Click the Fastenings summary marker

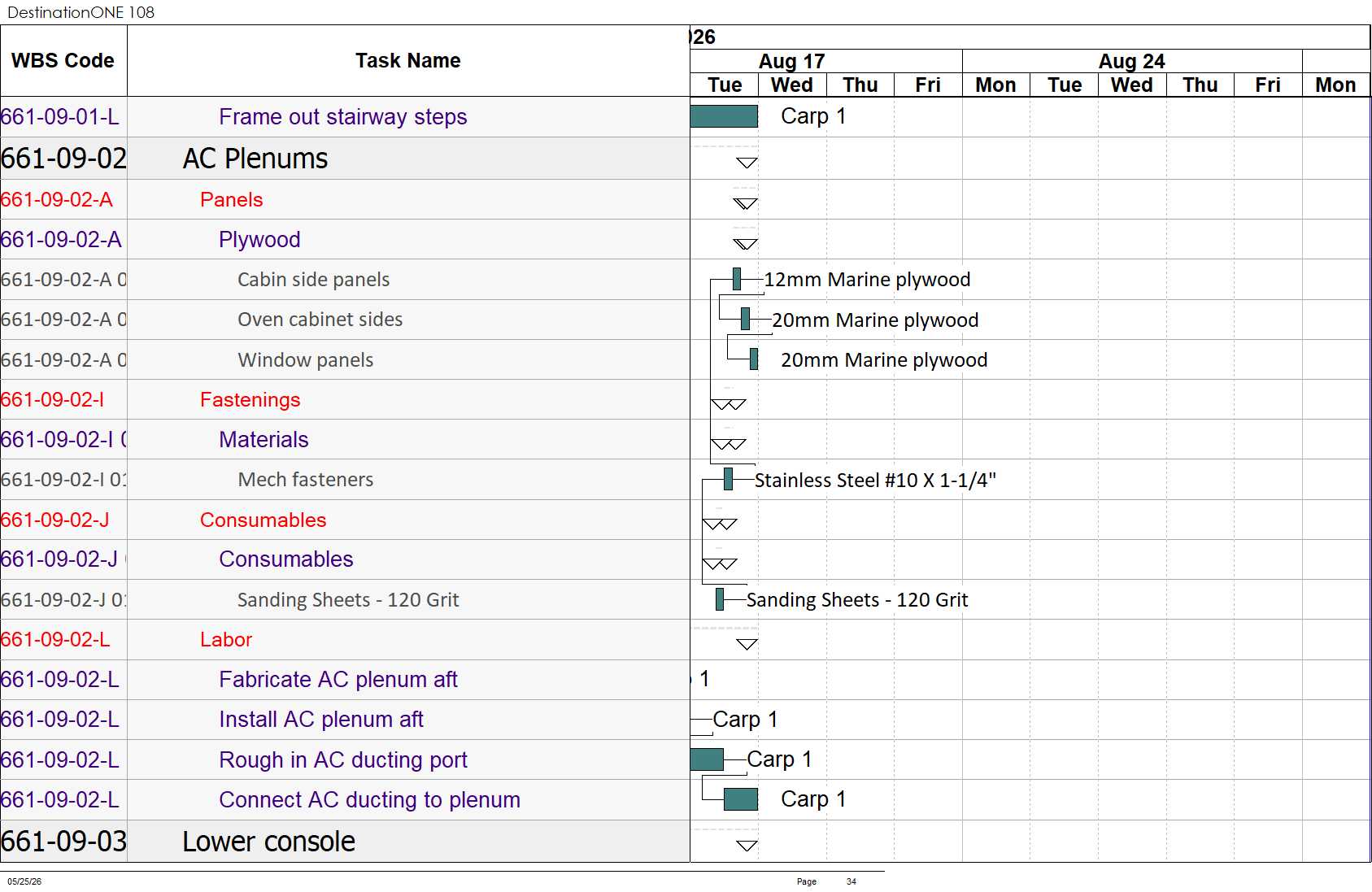tap(728, 404)
